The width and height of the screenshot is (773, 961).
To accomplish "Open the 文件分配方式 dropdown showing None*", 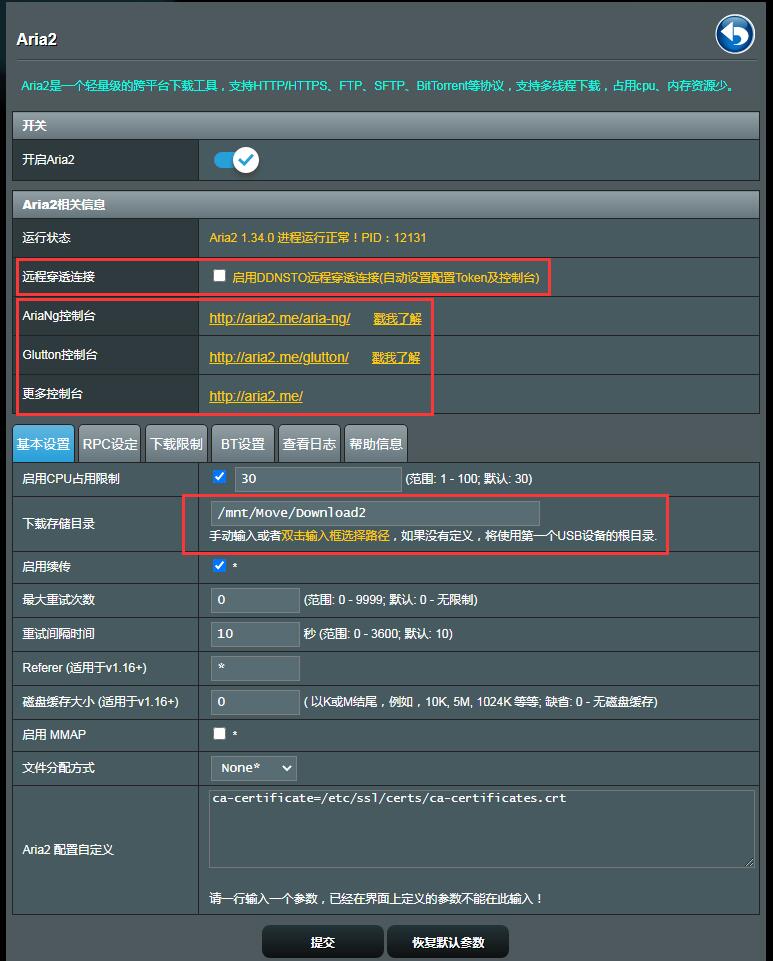I will [x=254, y=768].
